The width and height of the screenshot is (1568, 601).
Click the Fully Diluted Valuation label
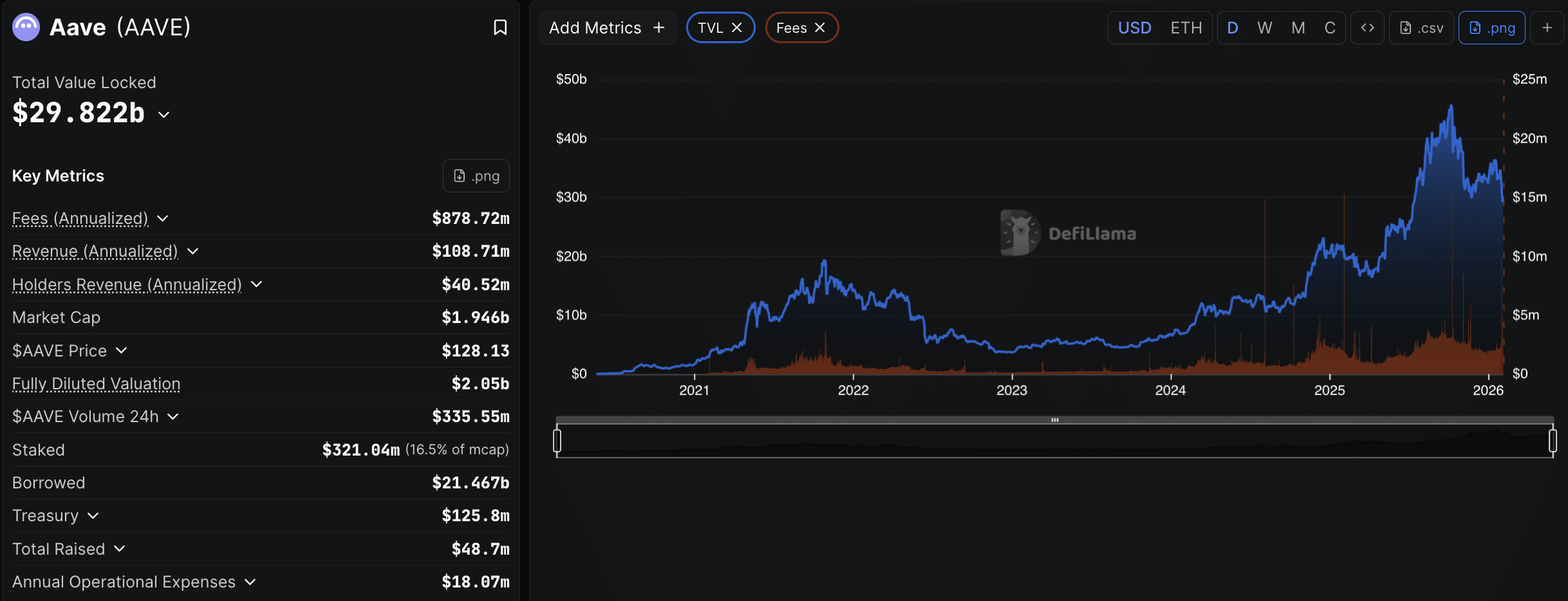point(96,384)
